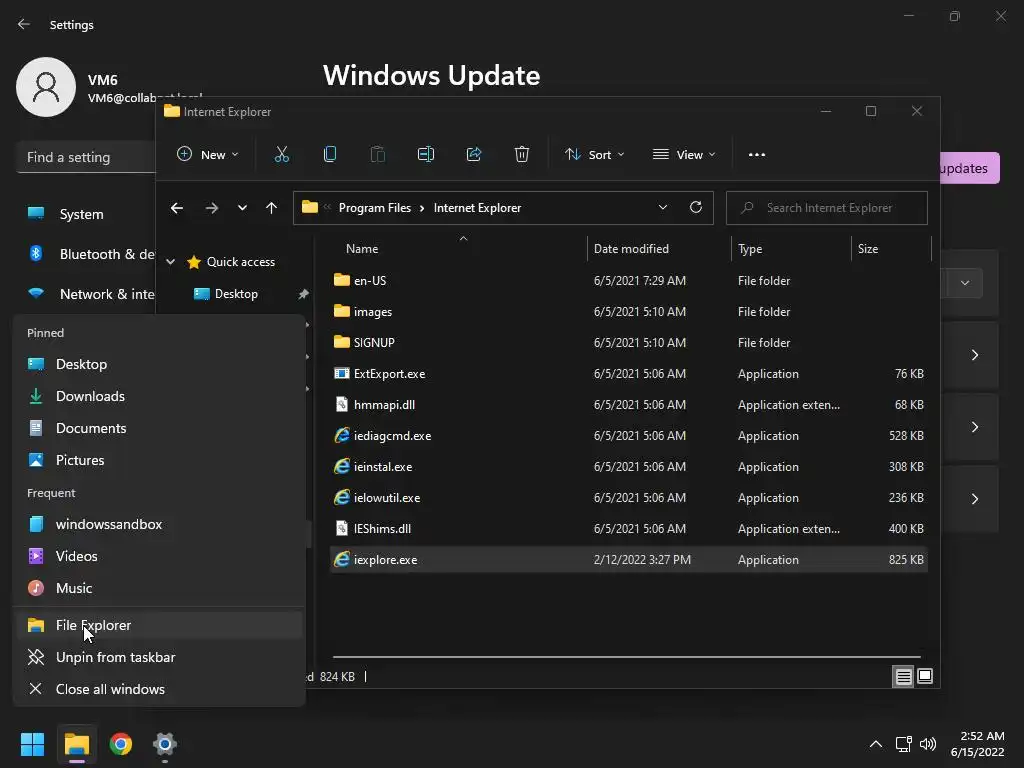Open Music from Frequent list
Viewport: 1024px width, 768px height.
point(159,588)
